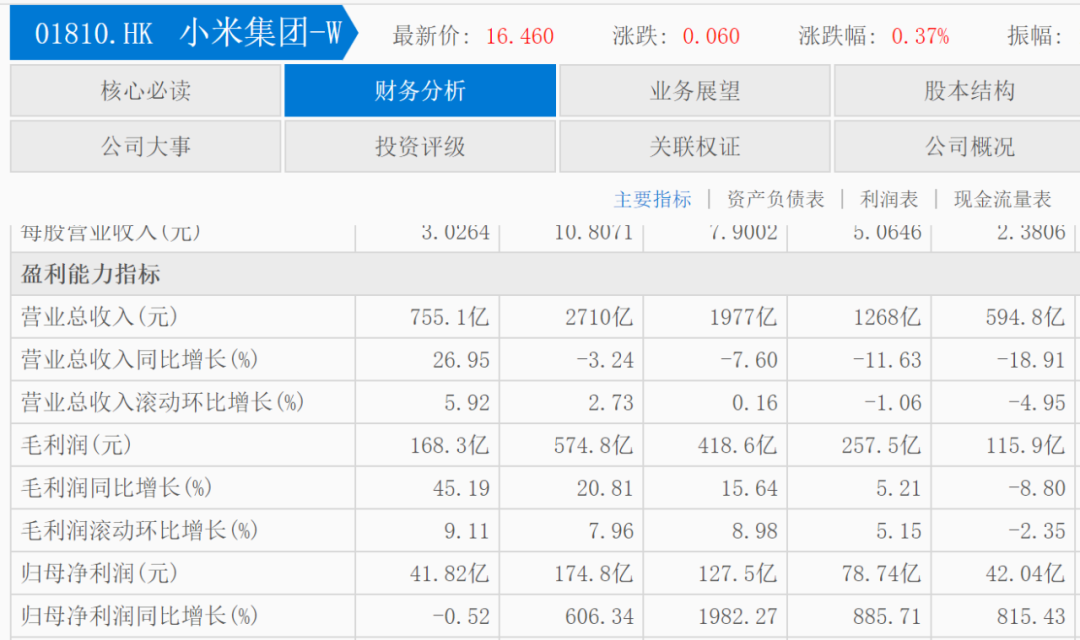1080x640 pixels.
Task: Select the latest price value 16.460
Action: point(520,36)
